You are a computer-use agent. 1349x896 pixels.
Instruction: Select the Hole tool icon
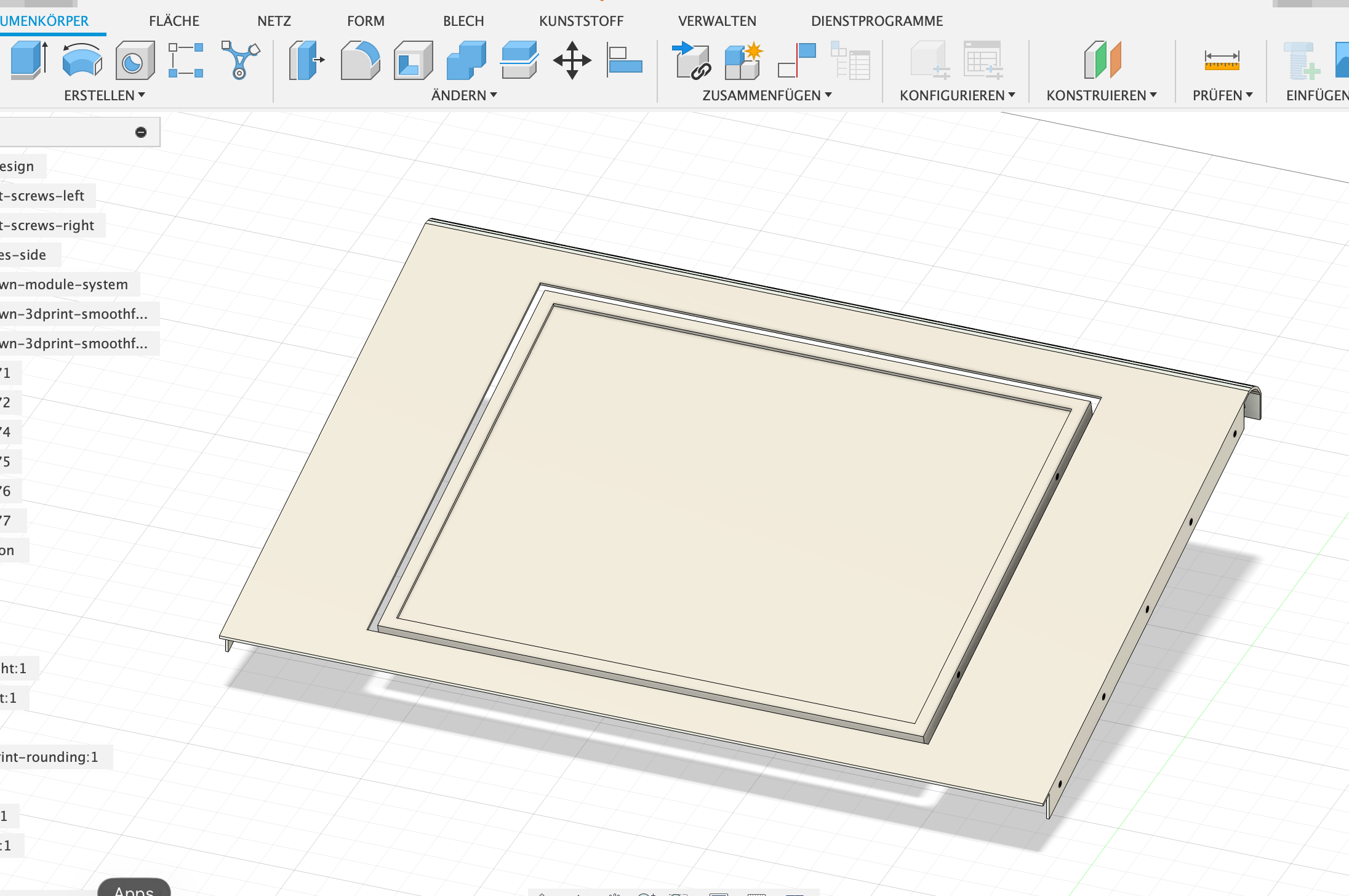[134, 60]
